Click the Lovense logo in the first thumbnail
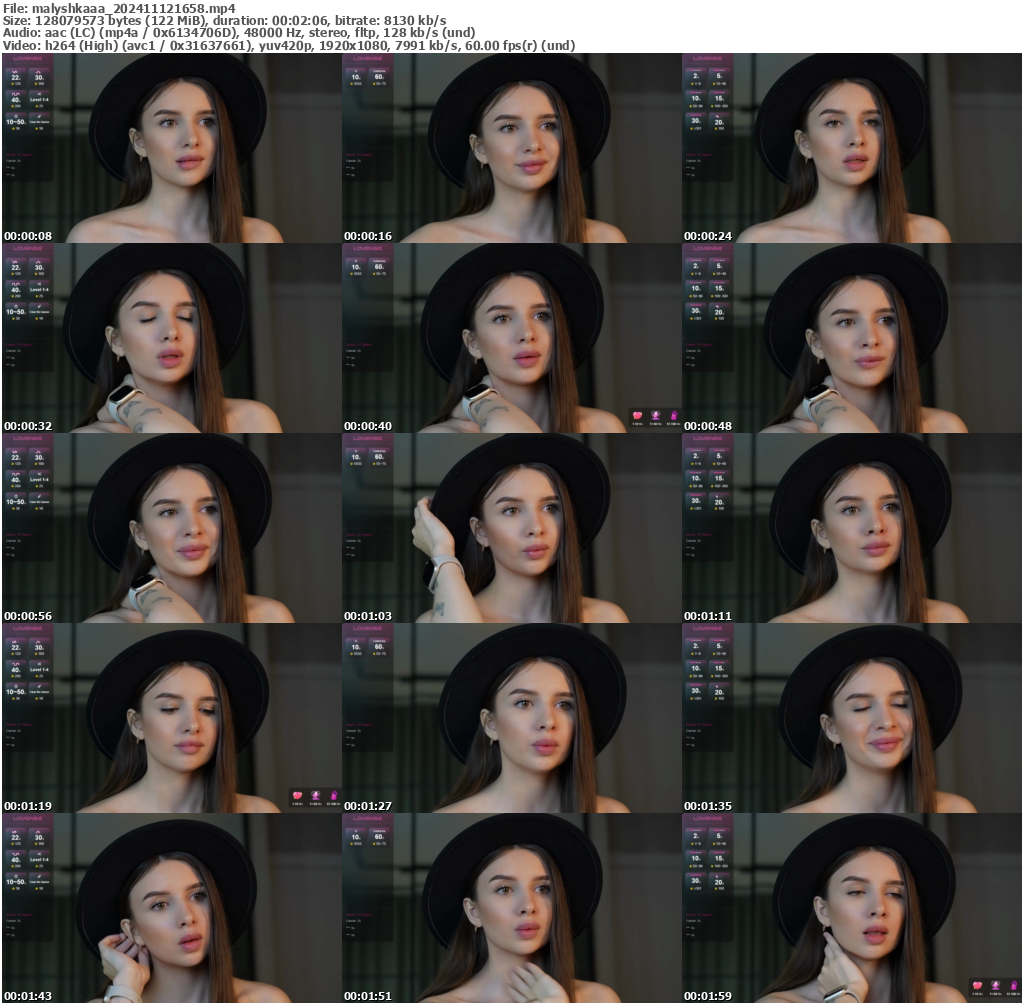Viewport: 1024px width, 1003px height. pos(27,58)
